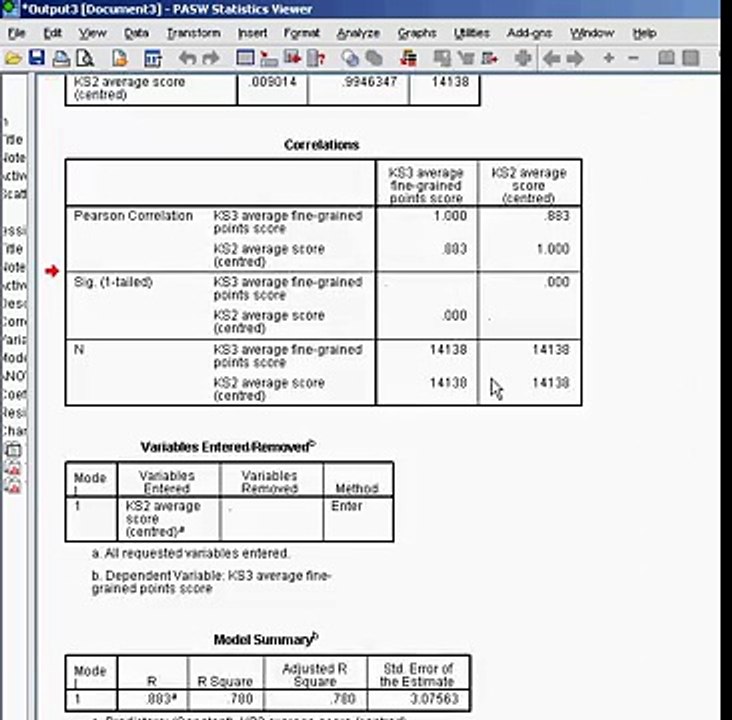Click the Variables info icon with question mark
The width and height of the screenshot is (732, 720).
[317, 58]
